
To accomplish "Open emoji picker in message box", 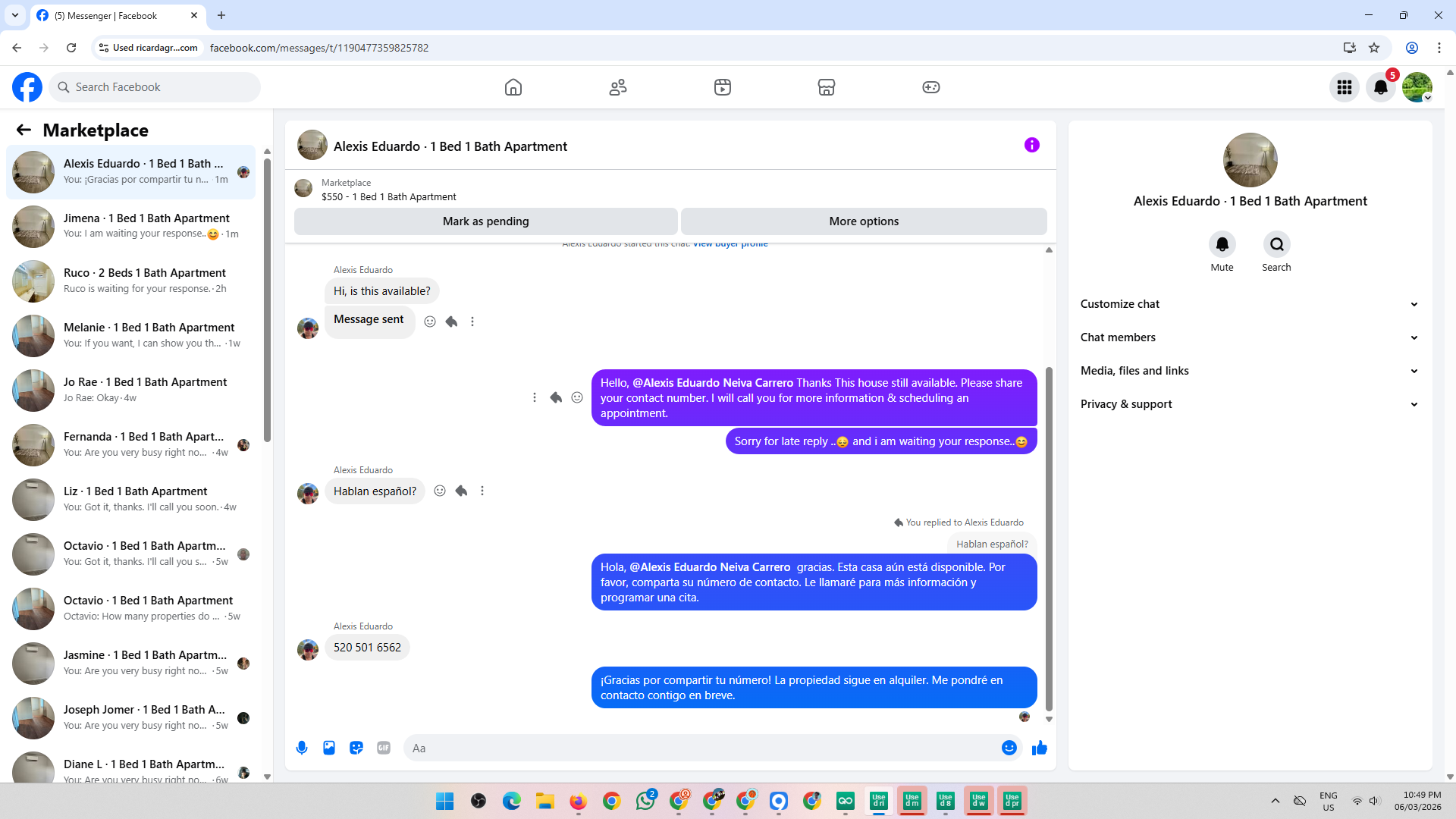I will pyautogui.click(x=1009, y=748).
